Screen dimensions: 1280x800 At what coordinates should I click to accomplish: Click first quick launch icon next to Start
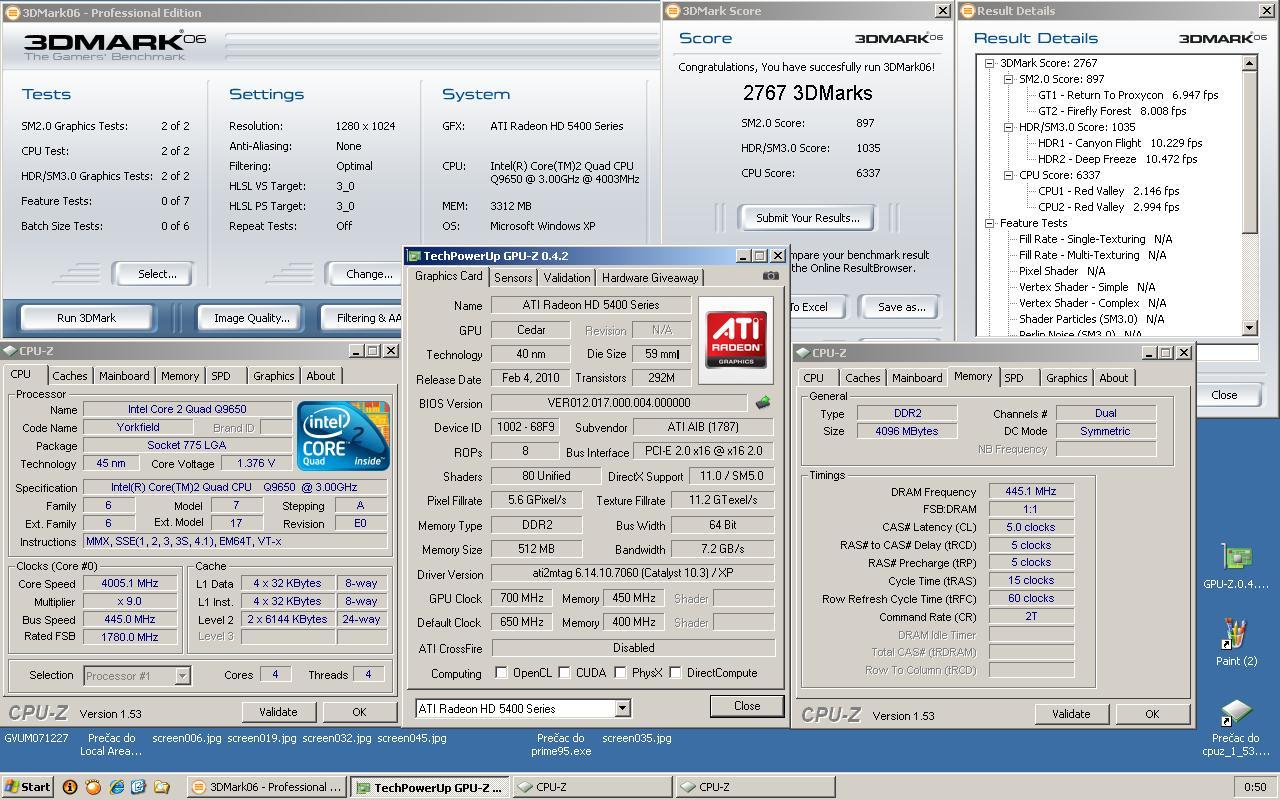point(69,787)
